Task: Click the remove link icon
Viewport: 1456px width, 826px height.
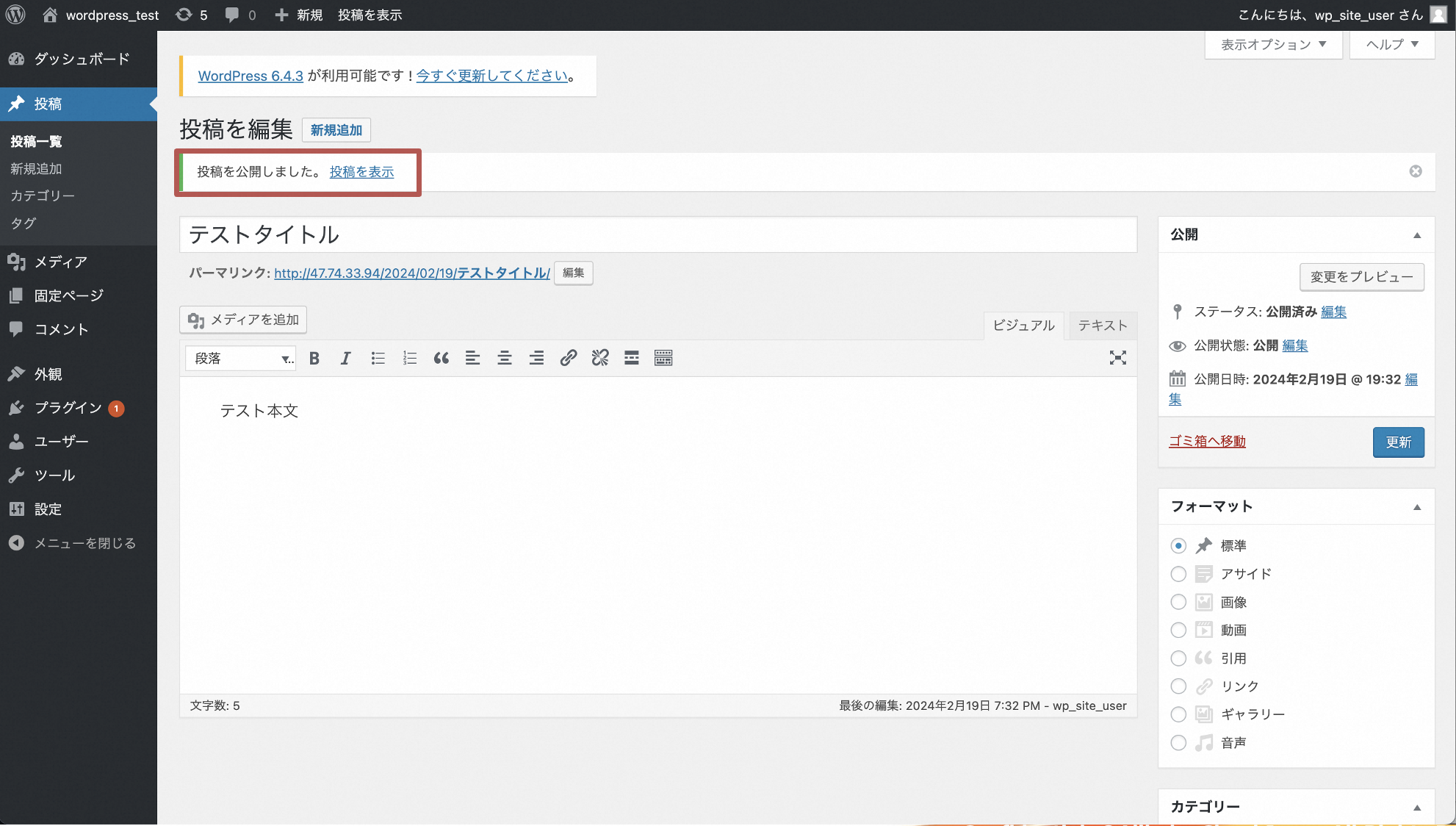Action: pos(600,358)
